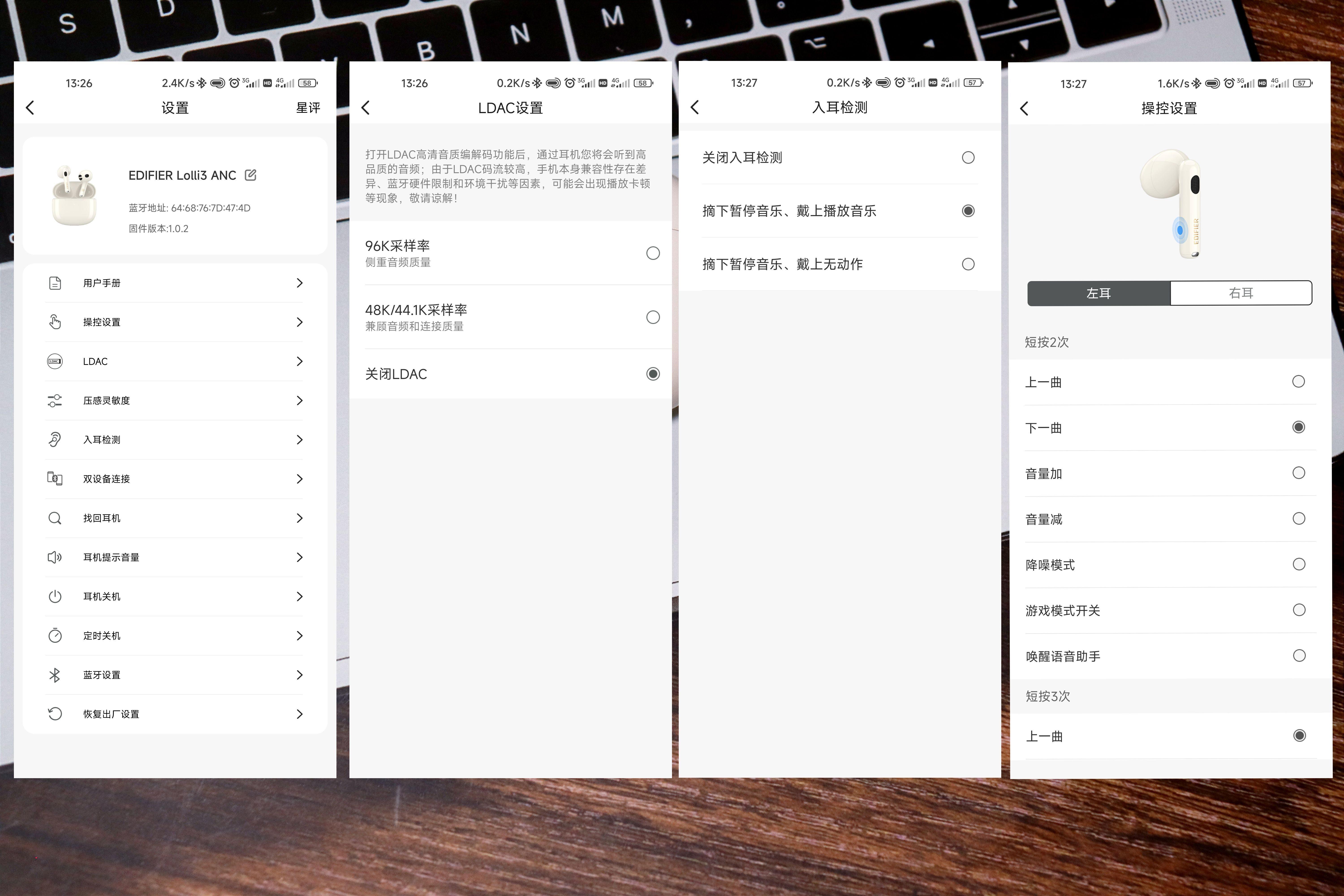Select 摘下暂停音乐、戴上无动作 radio option
The image size is (1344, 896).
coord(968,264)
